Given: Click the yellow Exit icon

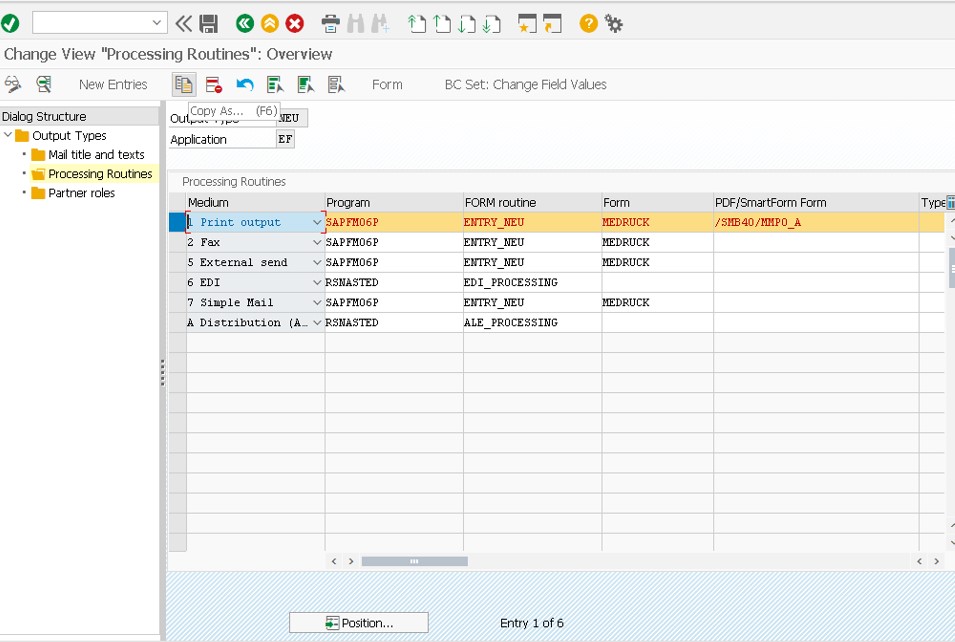Looking at the screenshot, I should (270, 24).
